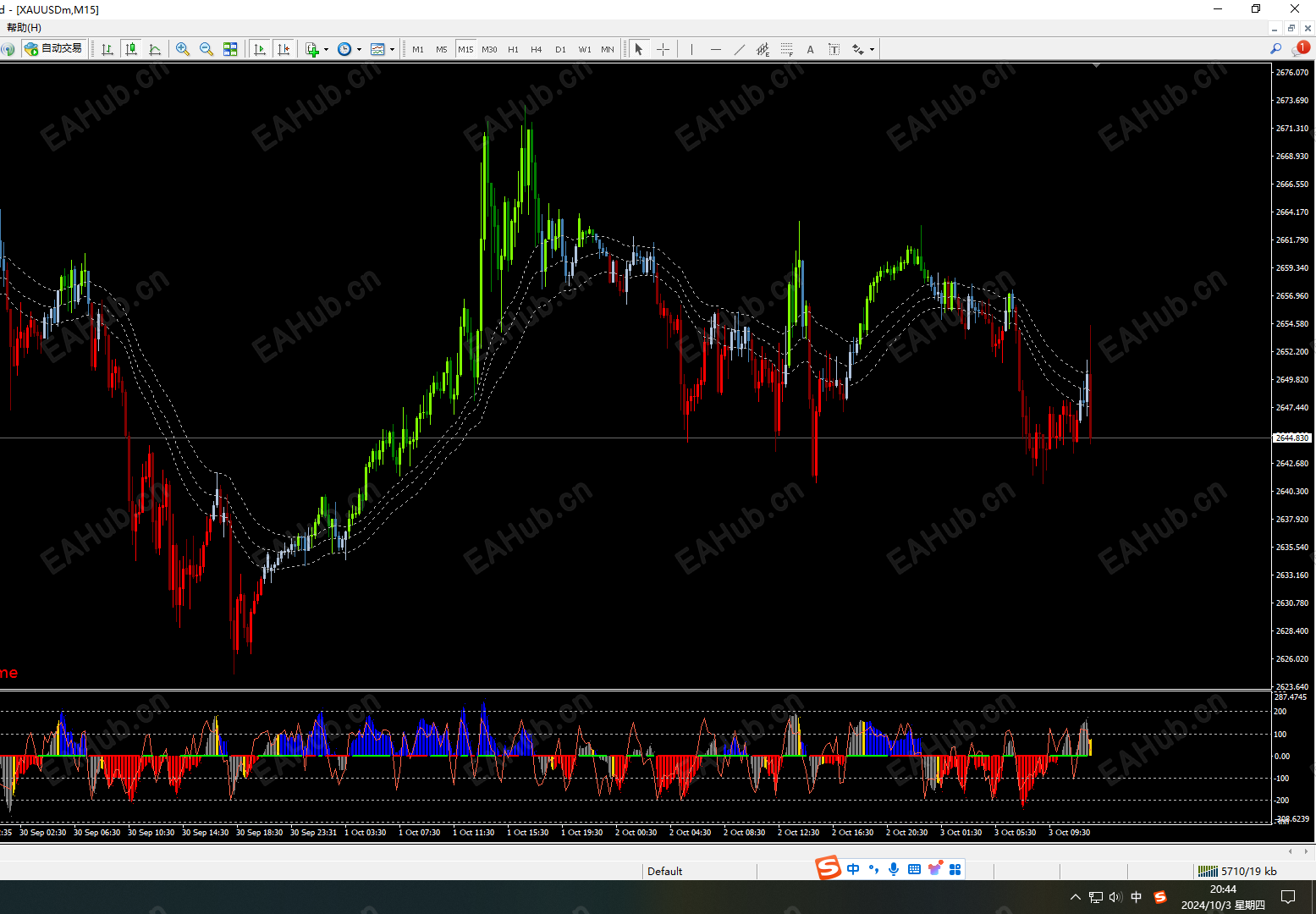Image resolution: width=1316 pixels, height=914 pixels.
Task: Select the W1 timeframe
Action: point(585,50)
